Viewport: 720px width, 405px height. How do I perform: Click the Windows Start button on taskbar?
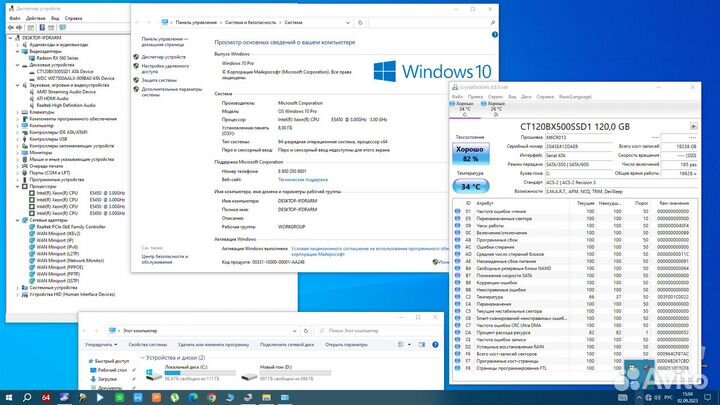8,396
